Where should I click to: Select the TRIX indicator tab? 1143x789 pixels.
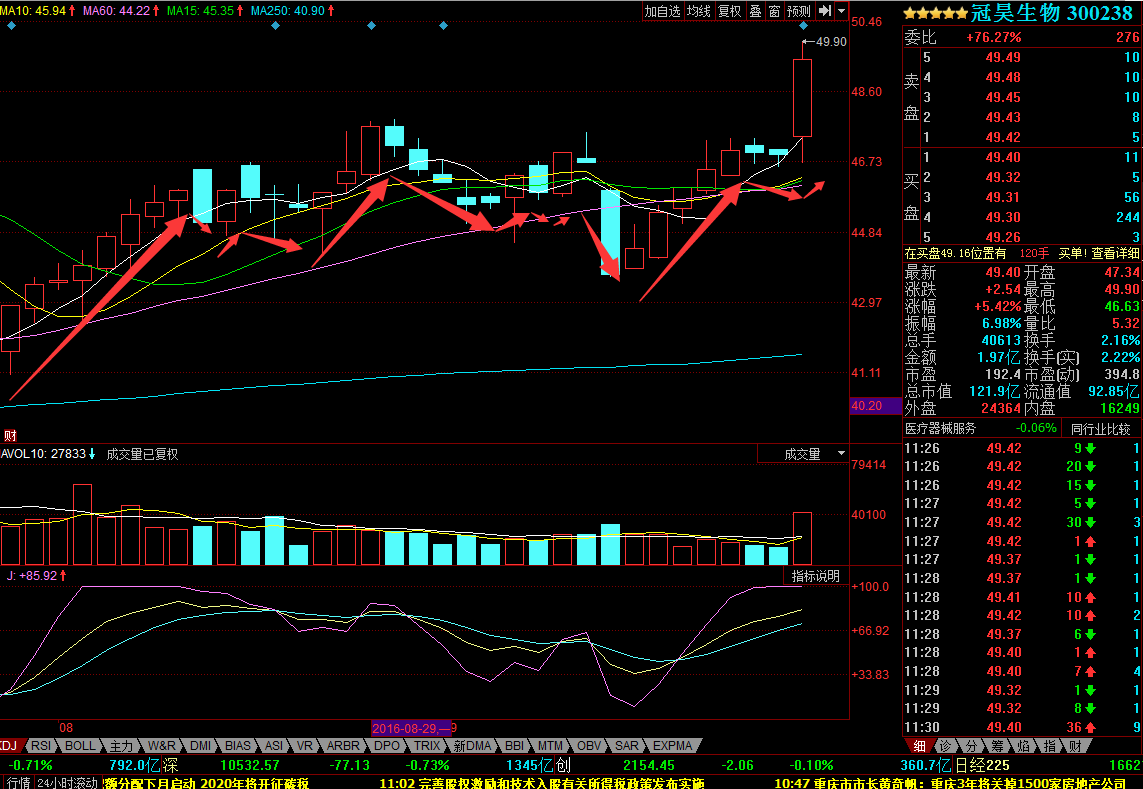(426, 745)
